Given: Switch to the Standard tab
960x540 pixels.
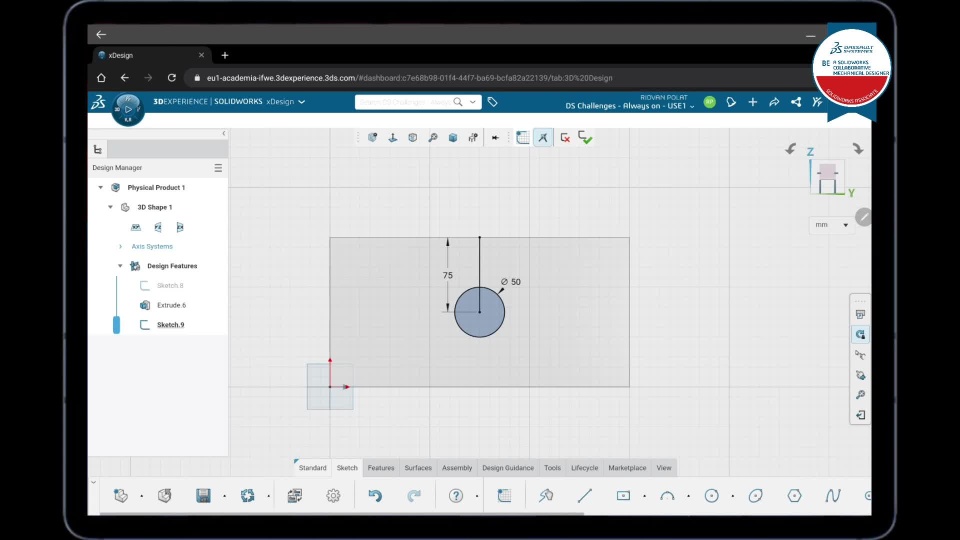Looking at the screenshot, I should (312, 468).
